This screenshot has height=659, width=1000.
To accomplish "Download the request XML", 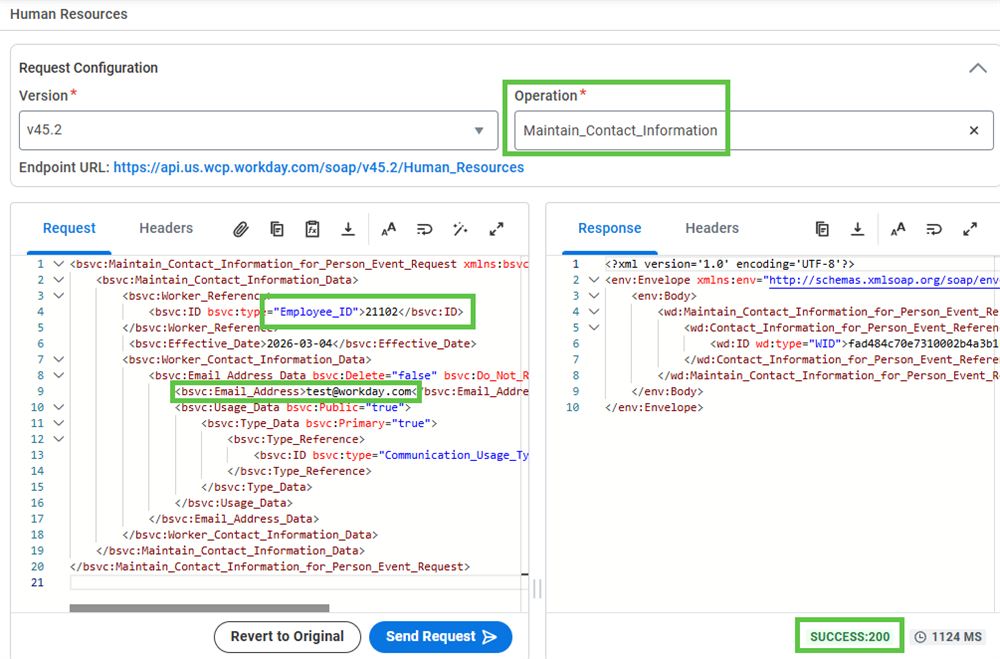I will coord(348,229).
